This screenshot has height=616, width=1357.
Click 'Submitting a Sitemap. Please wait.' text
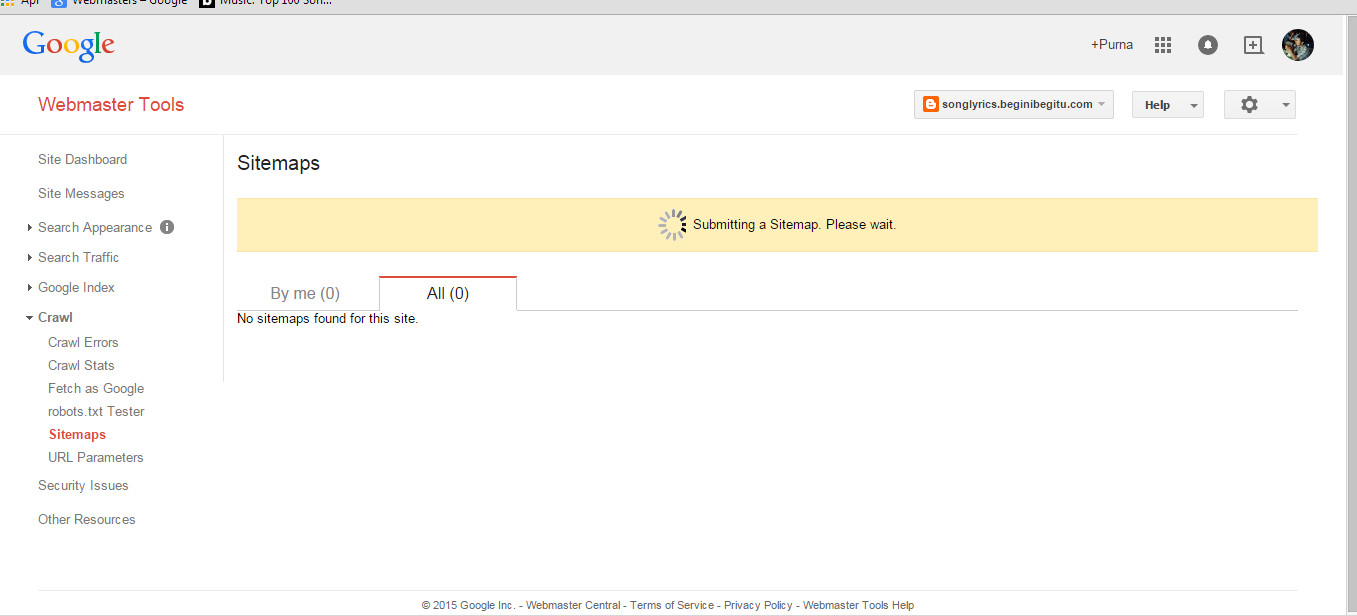pos(794,225)
